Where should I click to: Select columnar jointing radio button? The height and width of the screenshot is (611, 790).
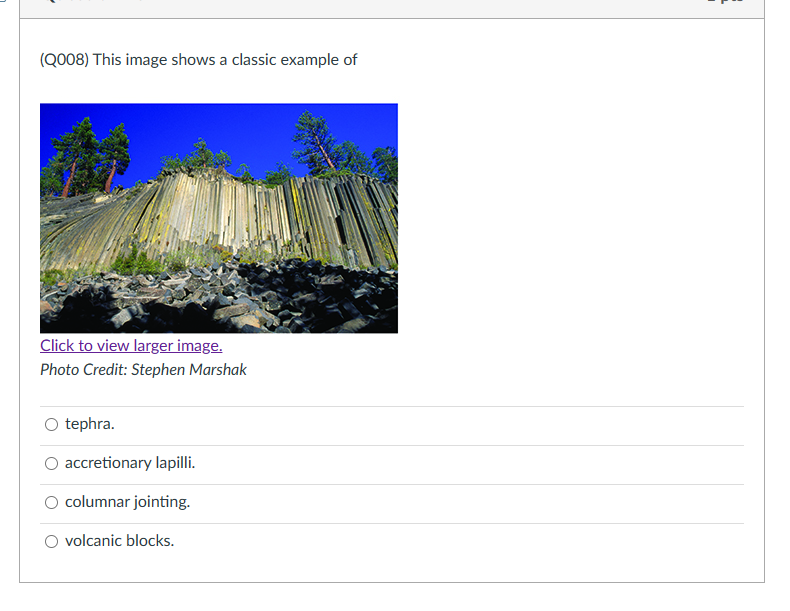[51, 502]
